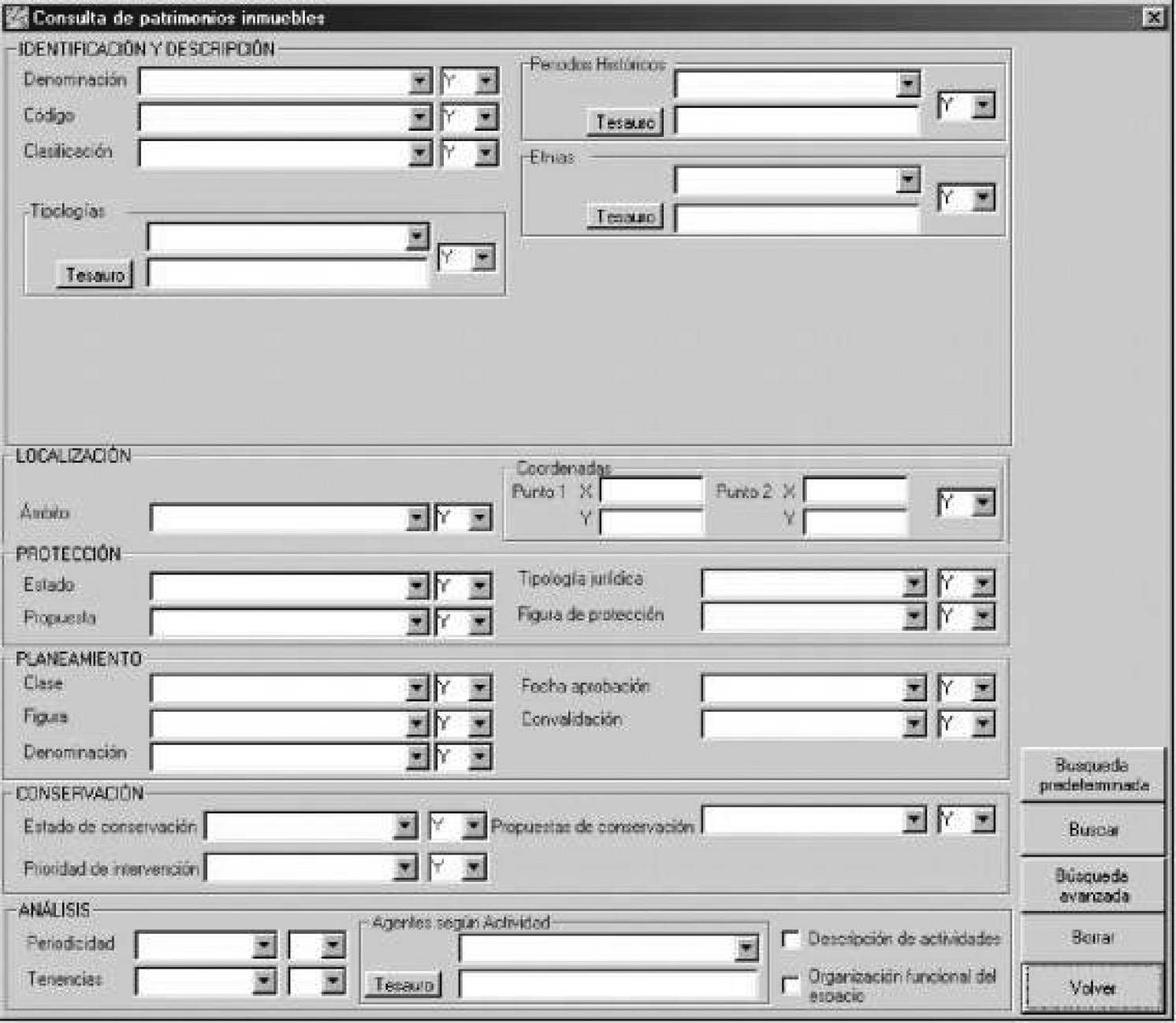Click the window icon in the title bar

coord(16,17)
